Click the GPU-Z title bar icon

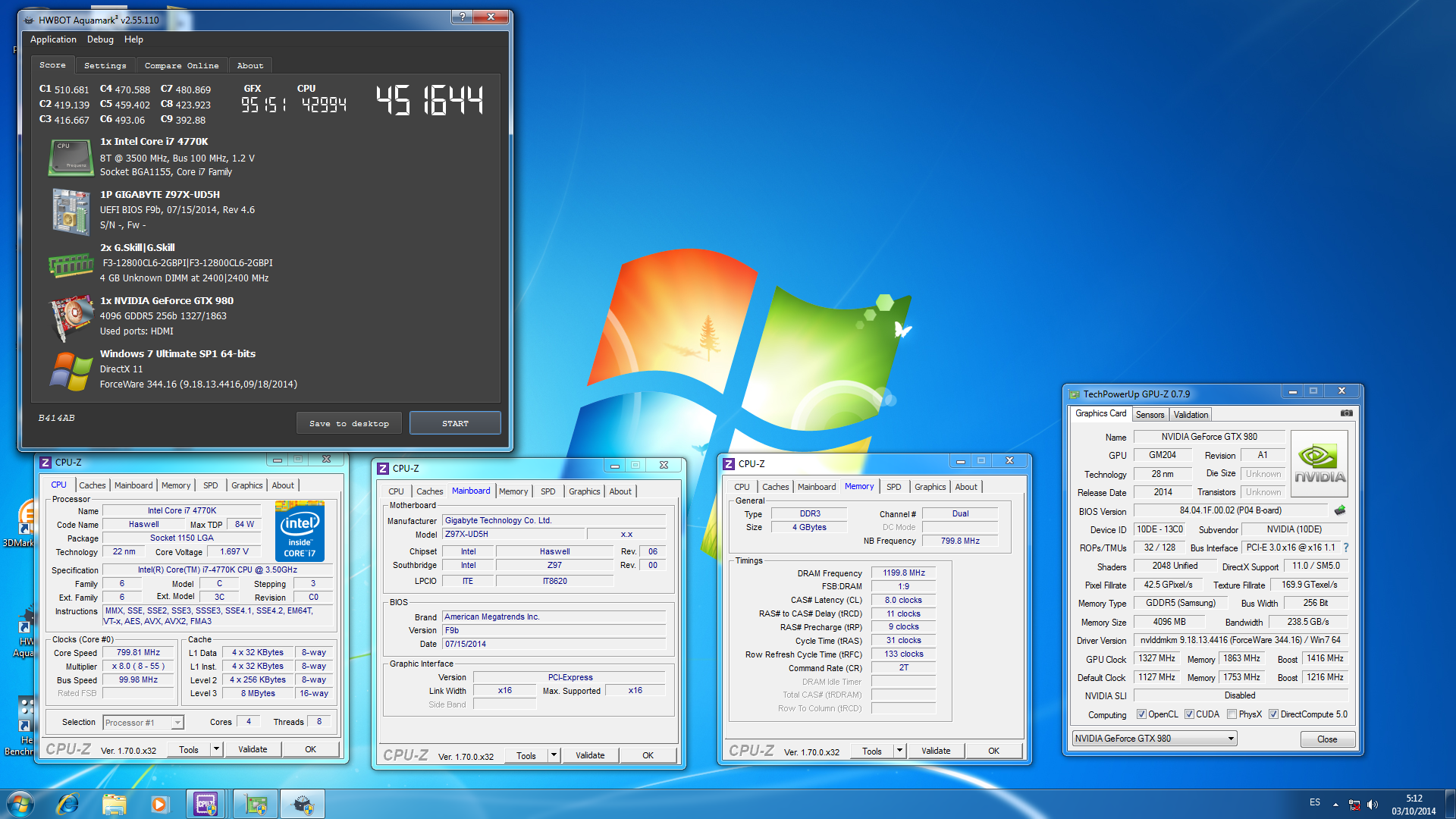1074,394
